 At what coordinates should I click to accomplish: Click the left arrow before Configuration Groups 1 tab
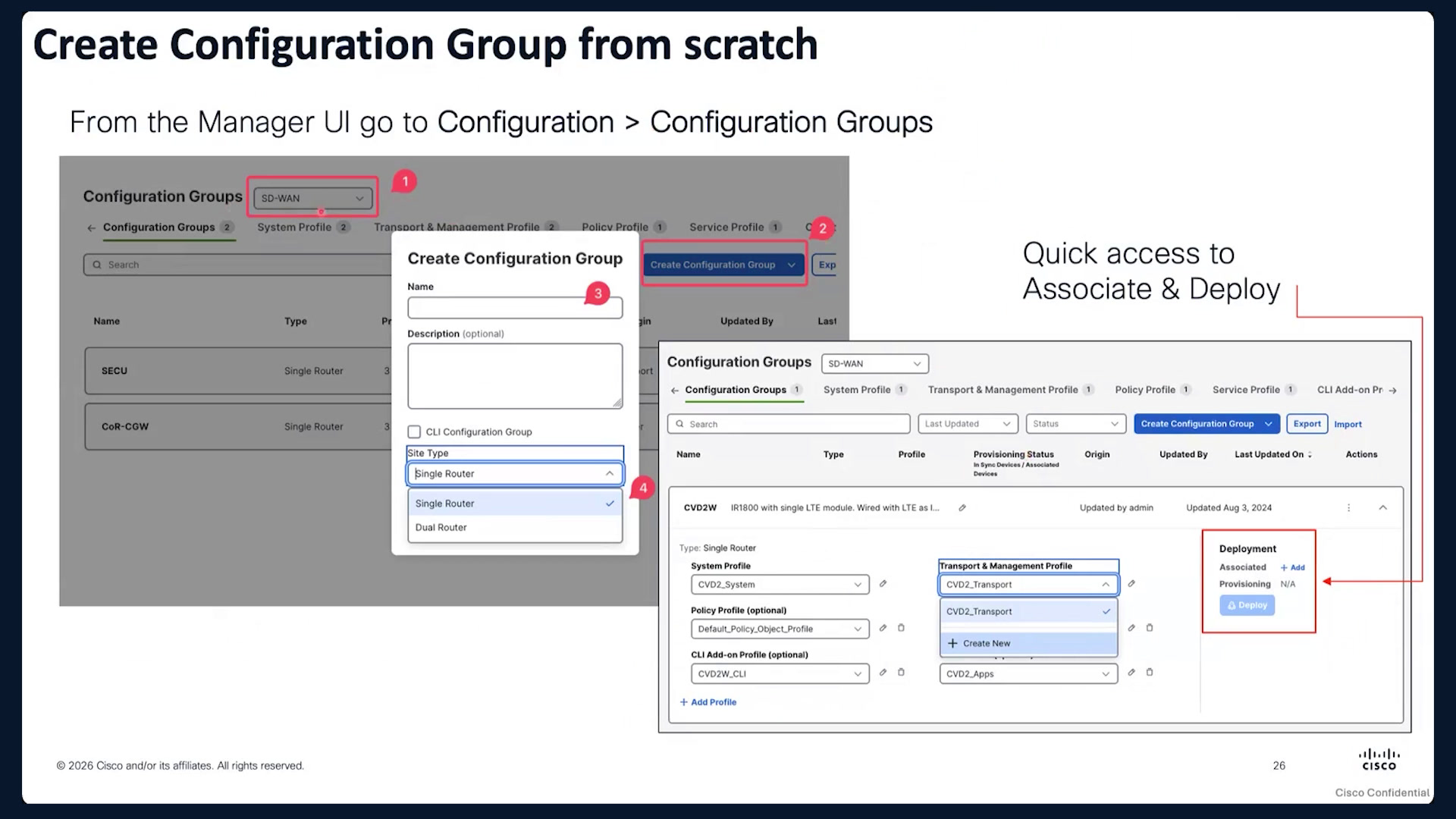(675, 391)
